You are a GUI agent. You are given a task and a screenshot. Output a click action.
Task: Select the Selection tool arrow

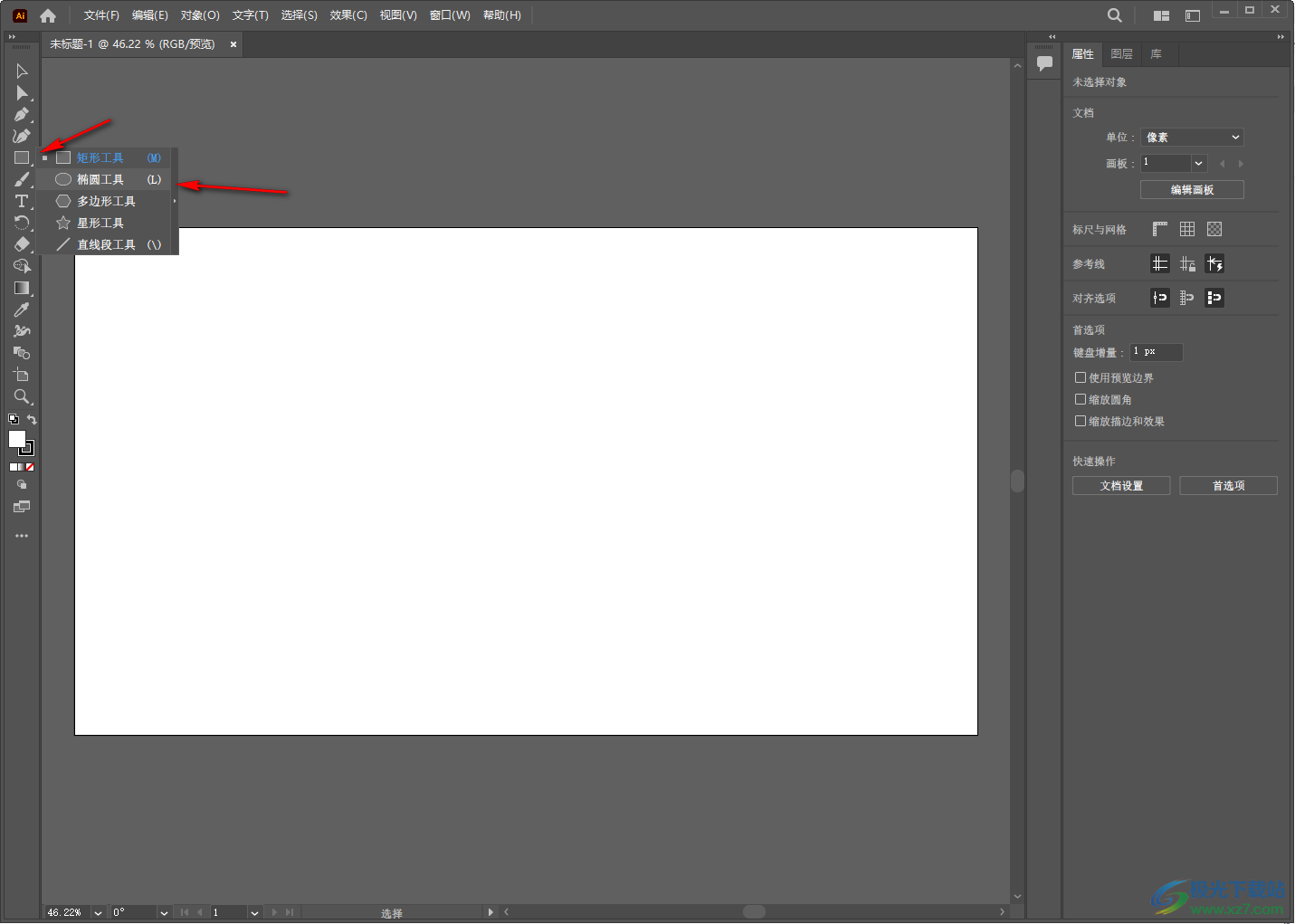tap(22, 71)
